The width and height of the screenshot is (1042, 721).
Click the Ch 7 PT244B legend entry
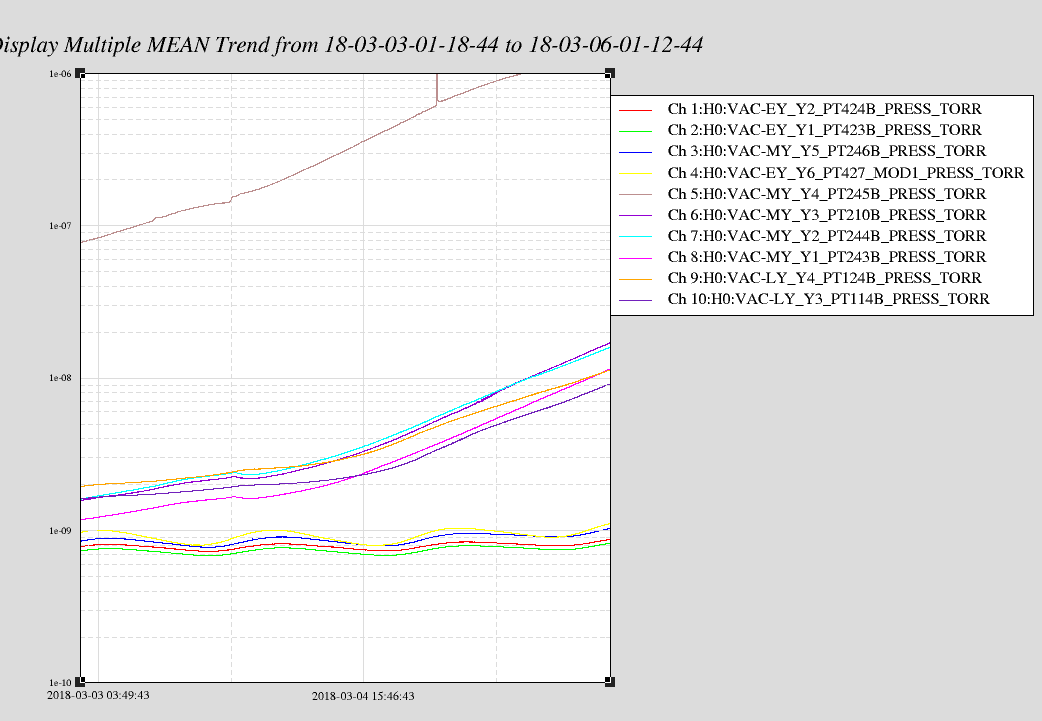[x=803, y=236]
